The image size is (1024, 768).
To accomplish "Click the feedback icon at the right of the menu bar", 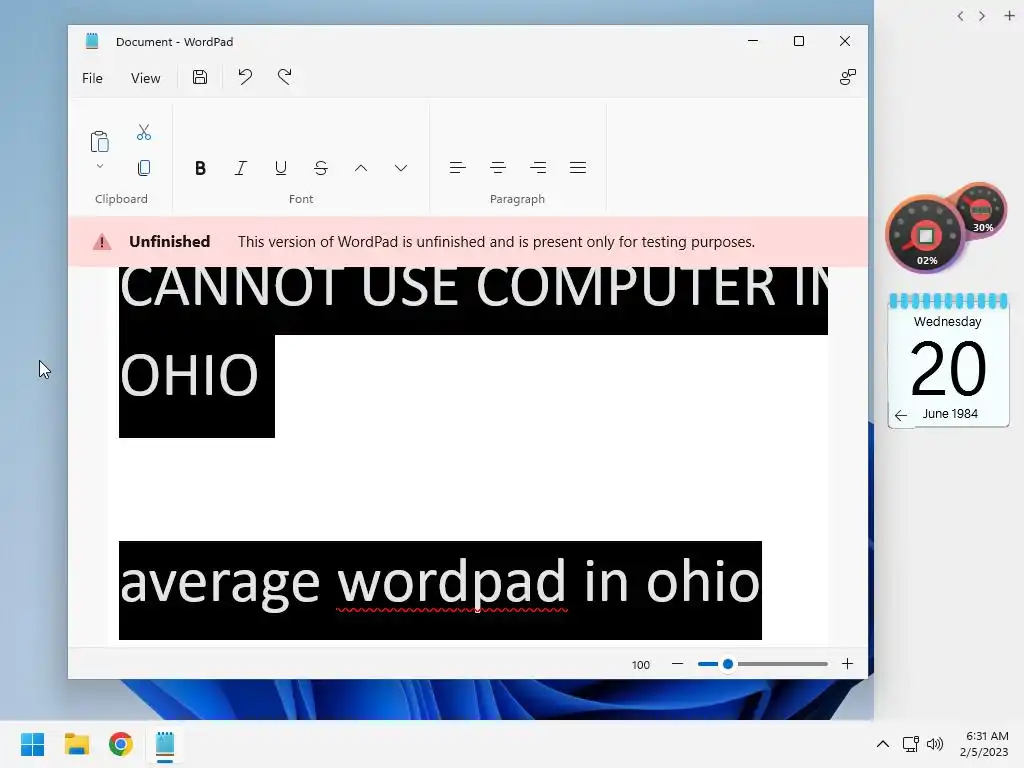I will coord(848,77).
